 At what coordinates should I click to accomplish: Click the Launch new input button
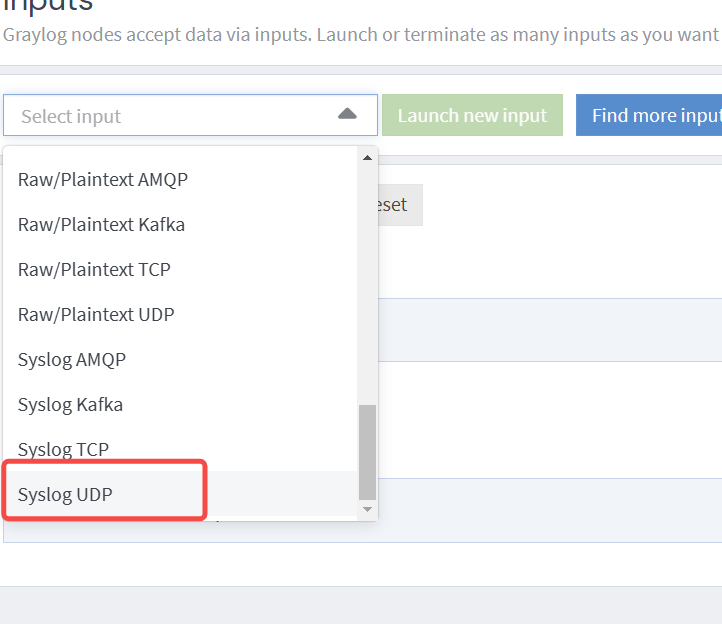(472, 115)
